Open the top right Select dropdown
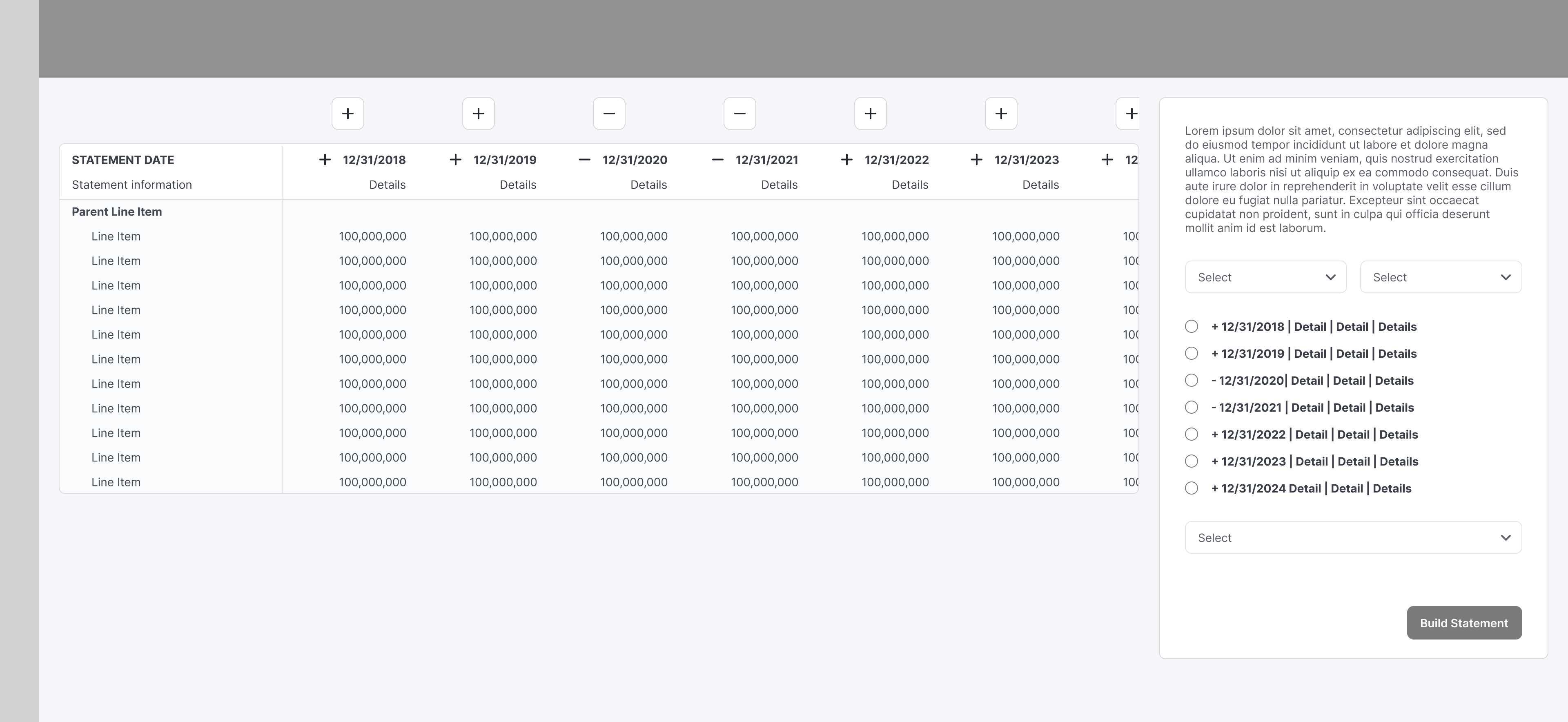The width and height of the screenshot is (1568, 722). pos(1440,277)
